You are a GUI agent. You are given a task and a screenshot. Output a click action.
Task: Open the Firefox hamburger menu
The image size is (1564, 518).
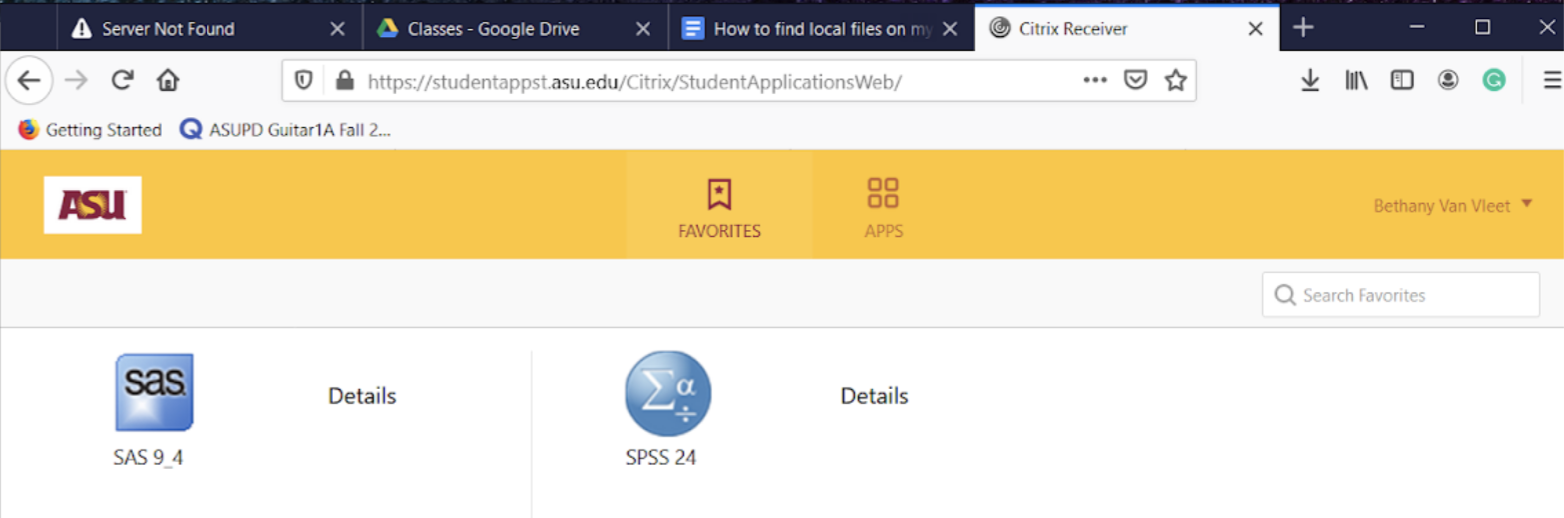coord(1551,81)
